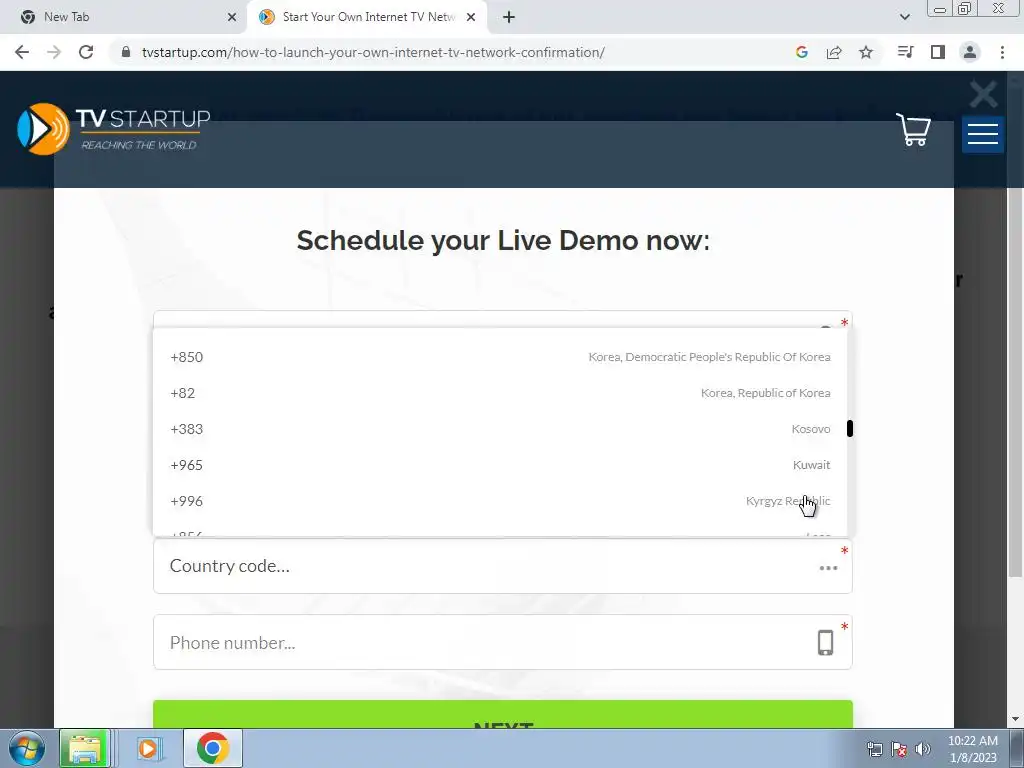Viewport: 1024px width, 768px height.
Task: Toggle the side panel icon
Action: 938,52
